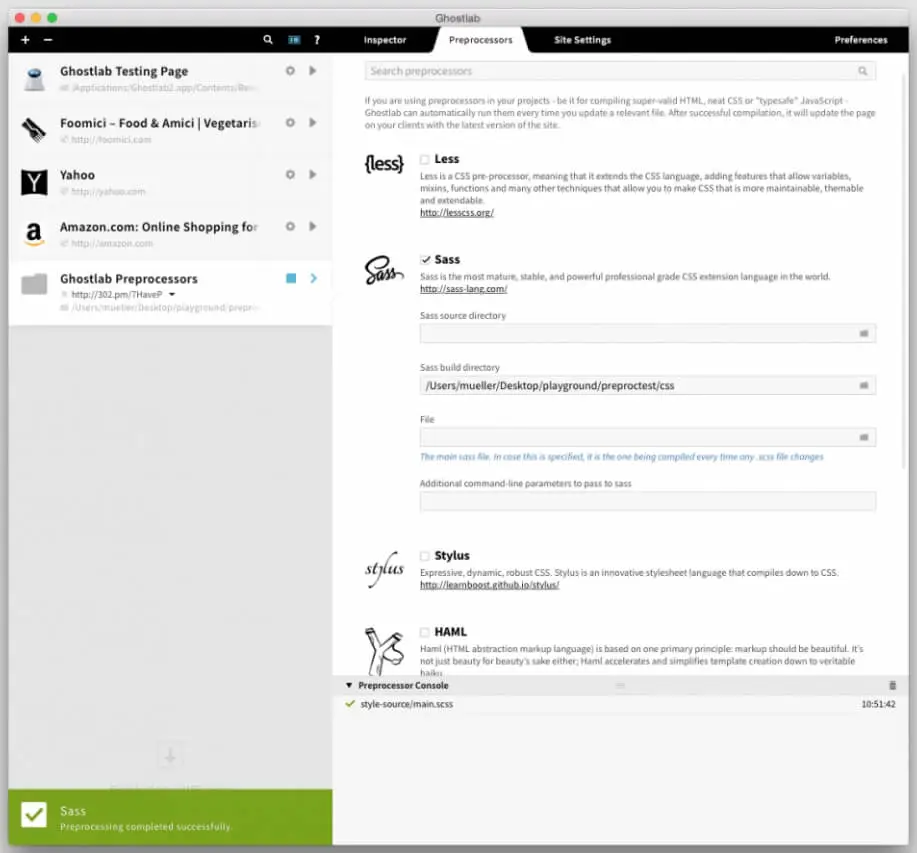Click the 10:51:42 console timestamp
The width and height of the screenshot is (917, 853).
(878, 704)
